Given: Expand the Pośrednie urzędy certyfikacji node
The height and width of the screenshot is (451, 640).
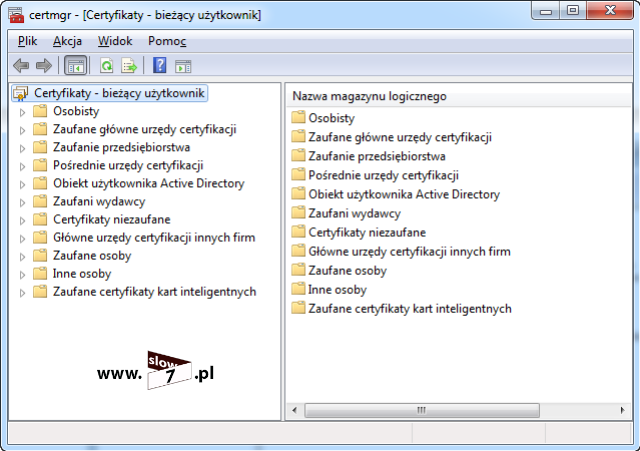Looking at the screenshot, I should [22, 166].
